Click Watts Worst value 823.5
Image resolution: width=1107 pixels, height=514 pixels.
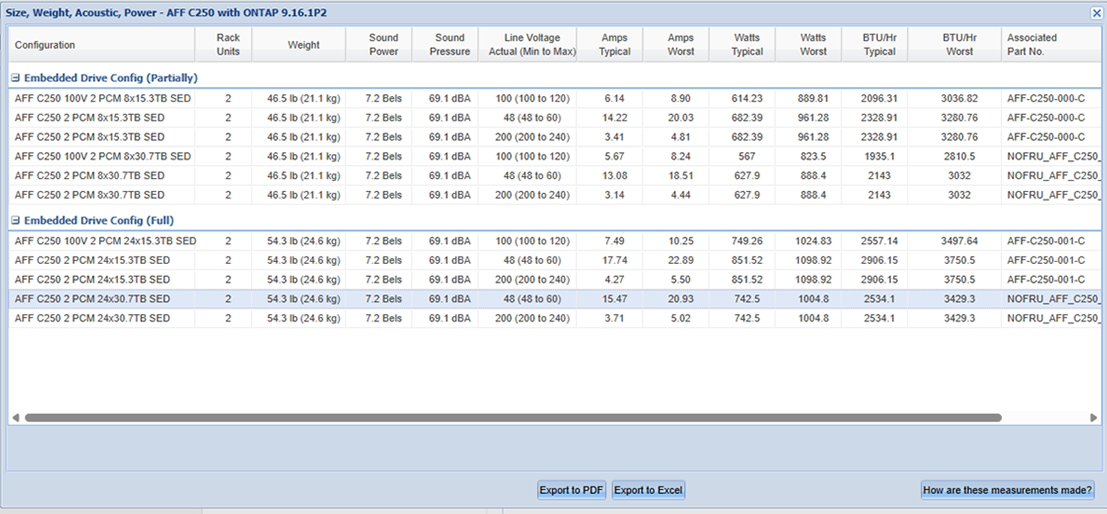click(813, 156)
